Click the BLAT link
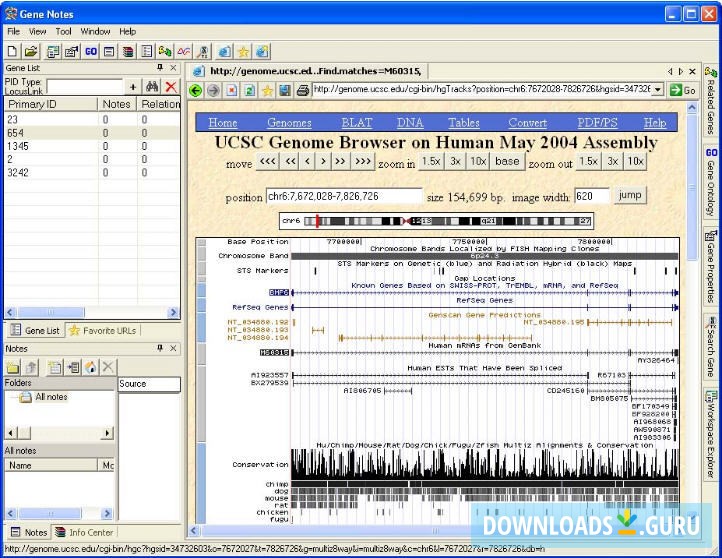Image resolution: width=722 pixels, height=558 pixels. tap(356, 122)
